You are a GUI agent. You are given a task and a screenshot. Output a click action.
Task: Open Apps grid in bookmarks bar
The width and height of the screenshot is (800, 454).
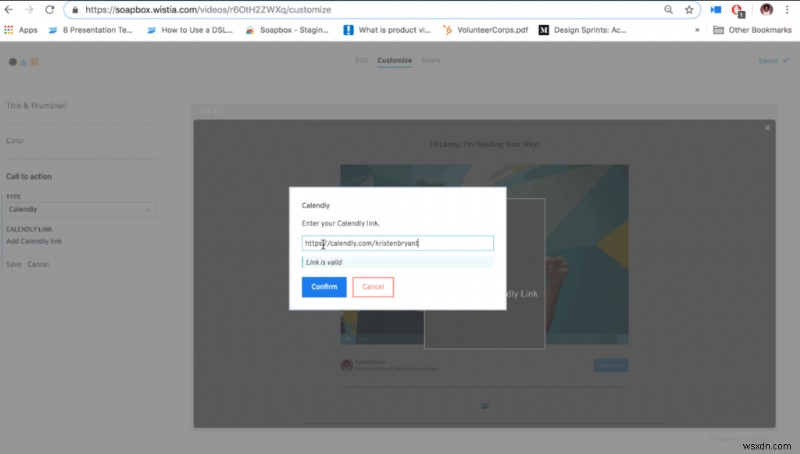pyautogui.click(x=20, y=30)
